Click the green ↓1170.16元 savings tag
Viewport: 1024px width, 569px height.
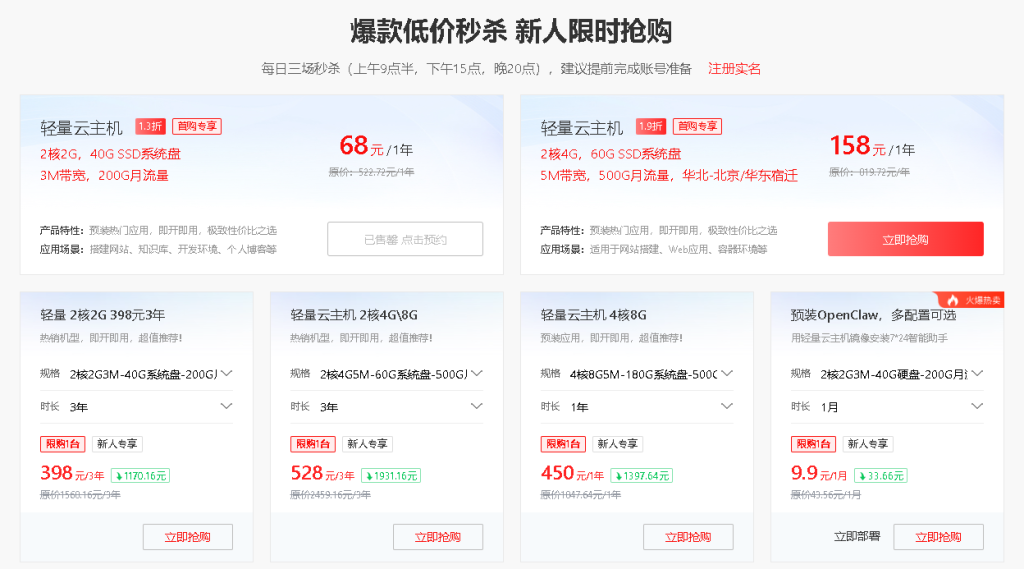coord(140,475)
